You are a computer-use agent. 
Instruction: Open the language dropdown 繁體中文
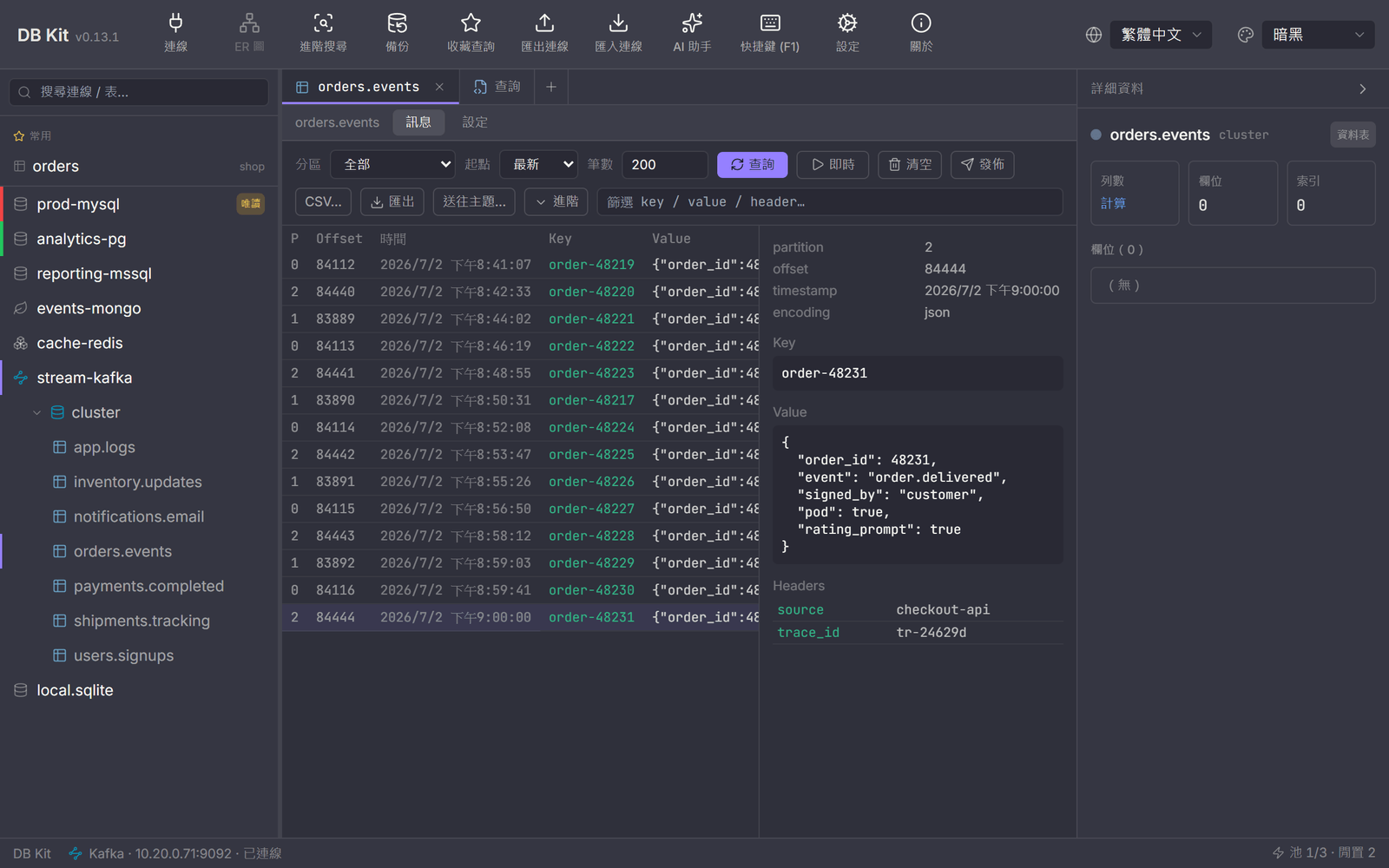point(1161,35)
